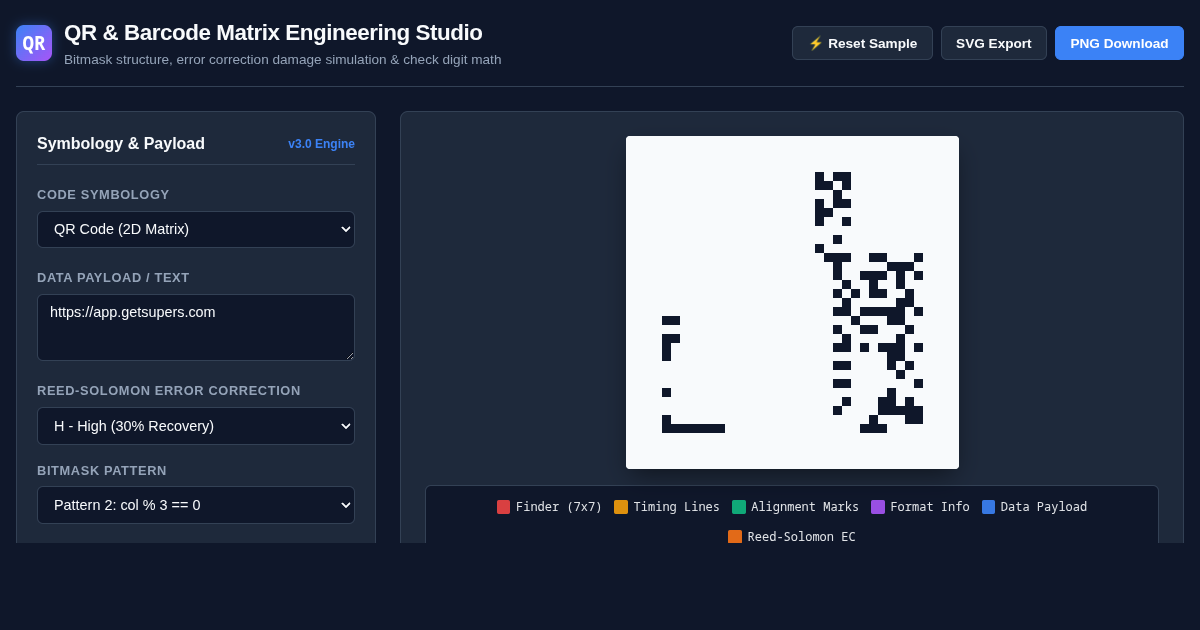Click the 'Alignment Marks' legend text

point(805,507)
